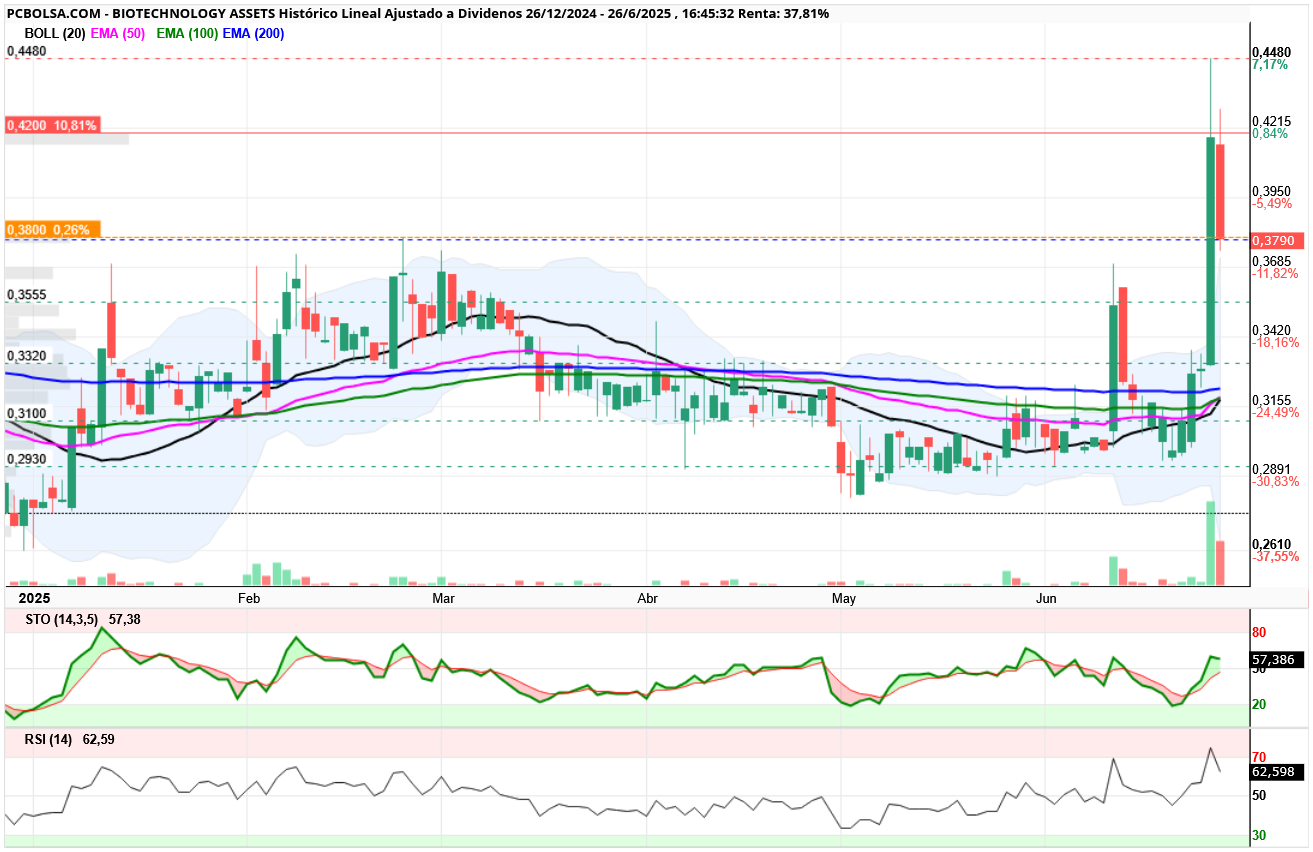Image resolution: width=1313 pixels, height=852 pixels.
Task: Click the RSI value box 62,598
Action: 1276,771
